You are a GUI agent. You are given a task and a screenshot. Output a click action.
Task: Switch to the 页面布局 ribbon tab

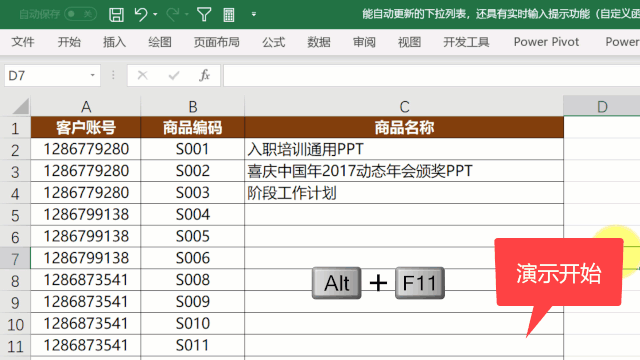point(216,42)
